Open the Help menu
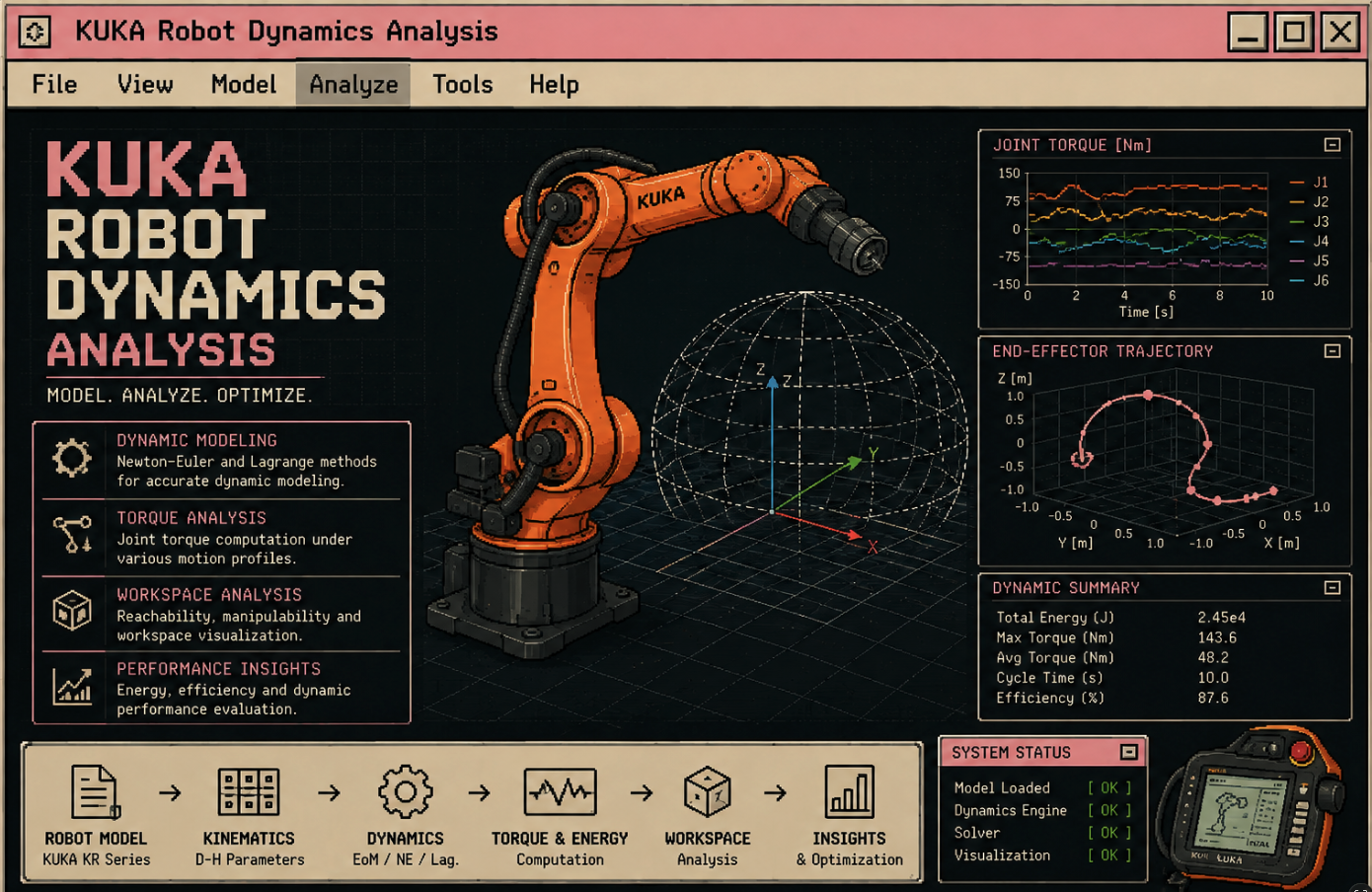The image size is (1372, 892). point(554,85)
